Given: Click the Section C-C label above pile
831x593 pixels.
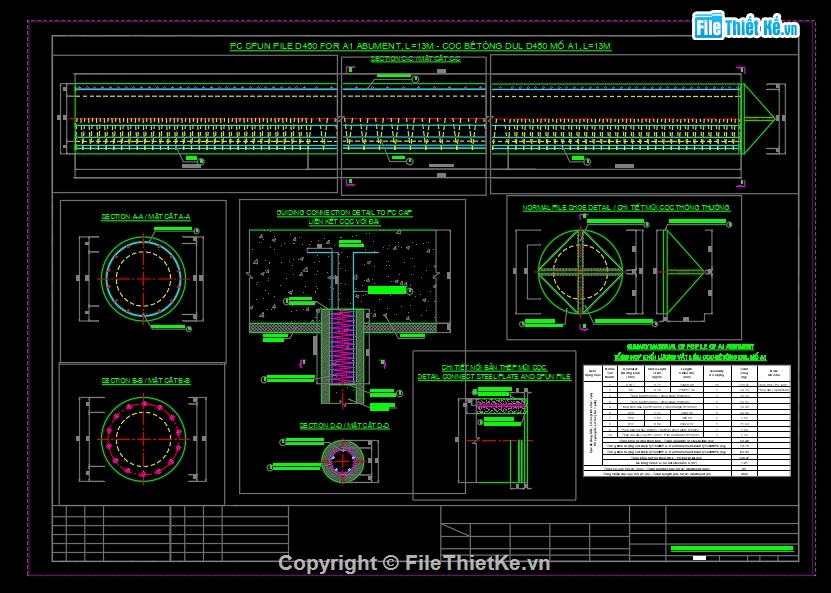Looking at the screenshot, I should (x=415, y=60).
